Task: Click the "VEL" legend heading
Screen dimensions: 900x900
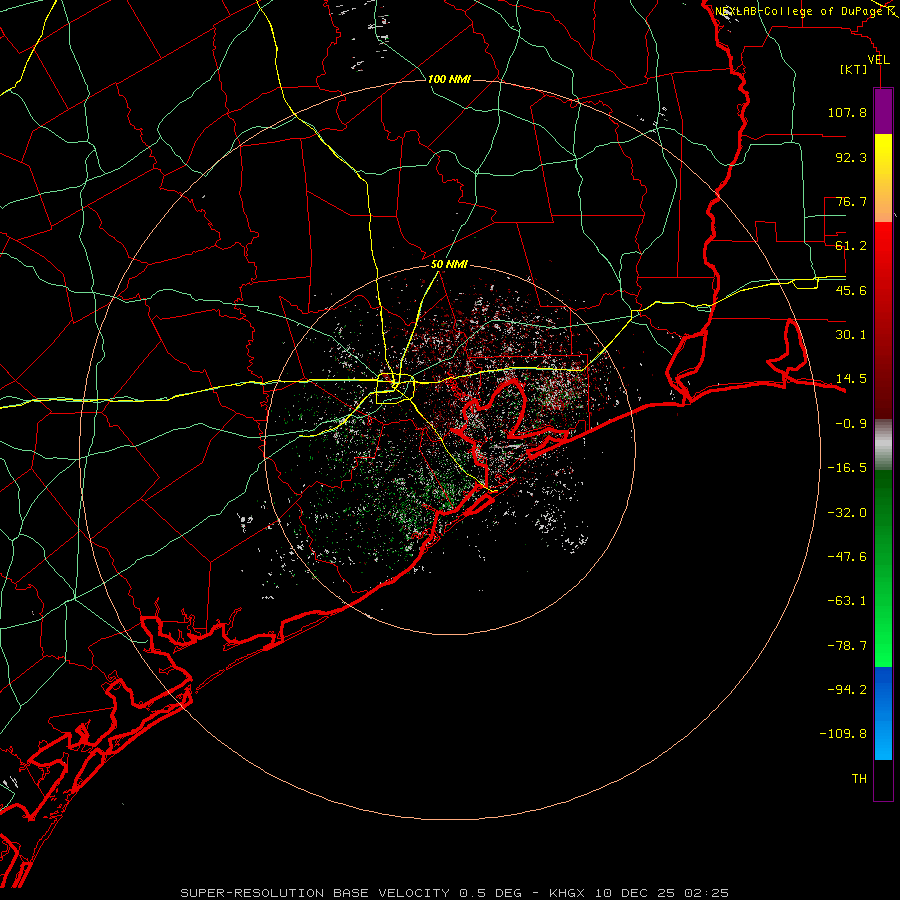Action: pos(879,60)
